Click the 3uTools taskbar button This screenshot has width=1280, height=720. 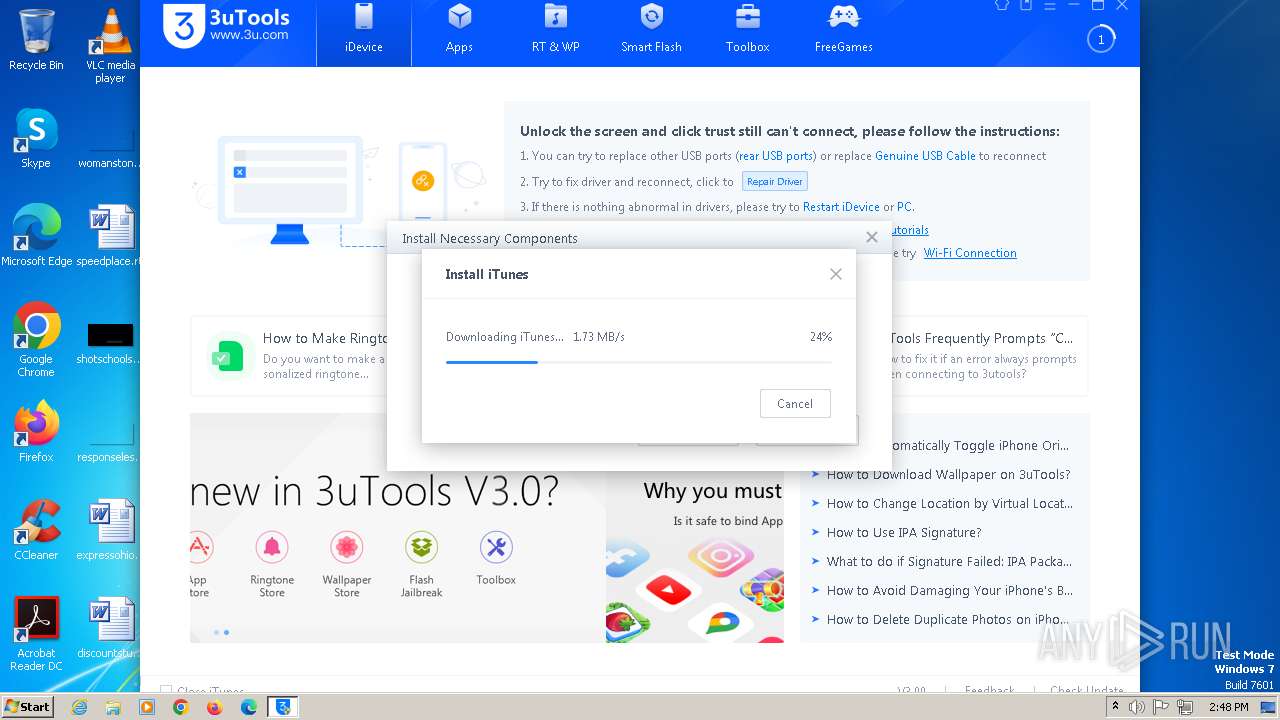click(x=283, y=707)
